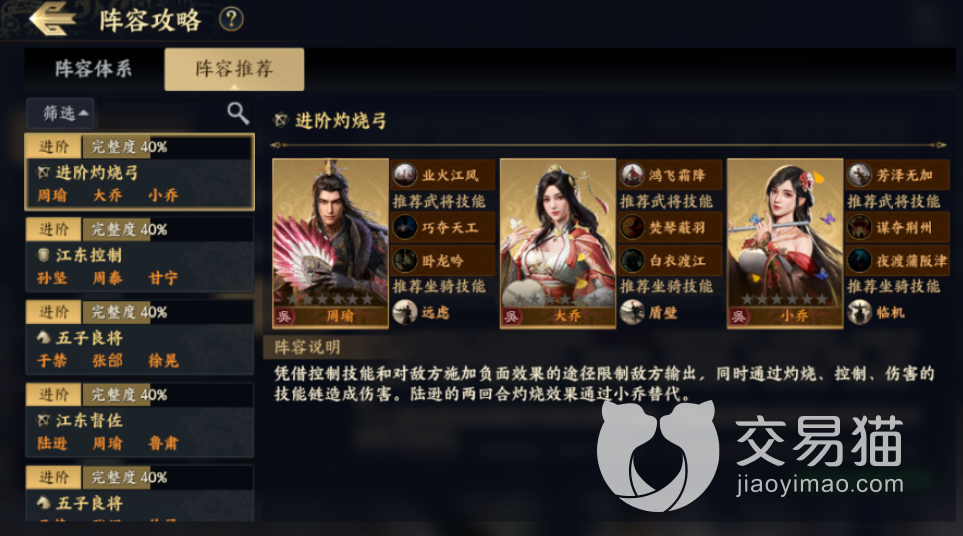Open the 江东督佐 lineup entry
Viewport: 963px width, 536px height.
click(139, 419)
